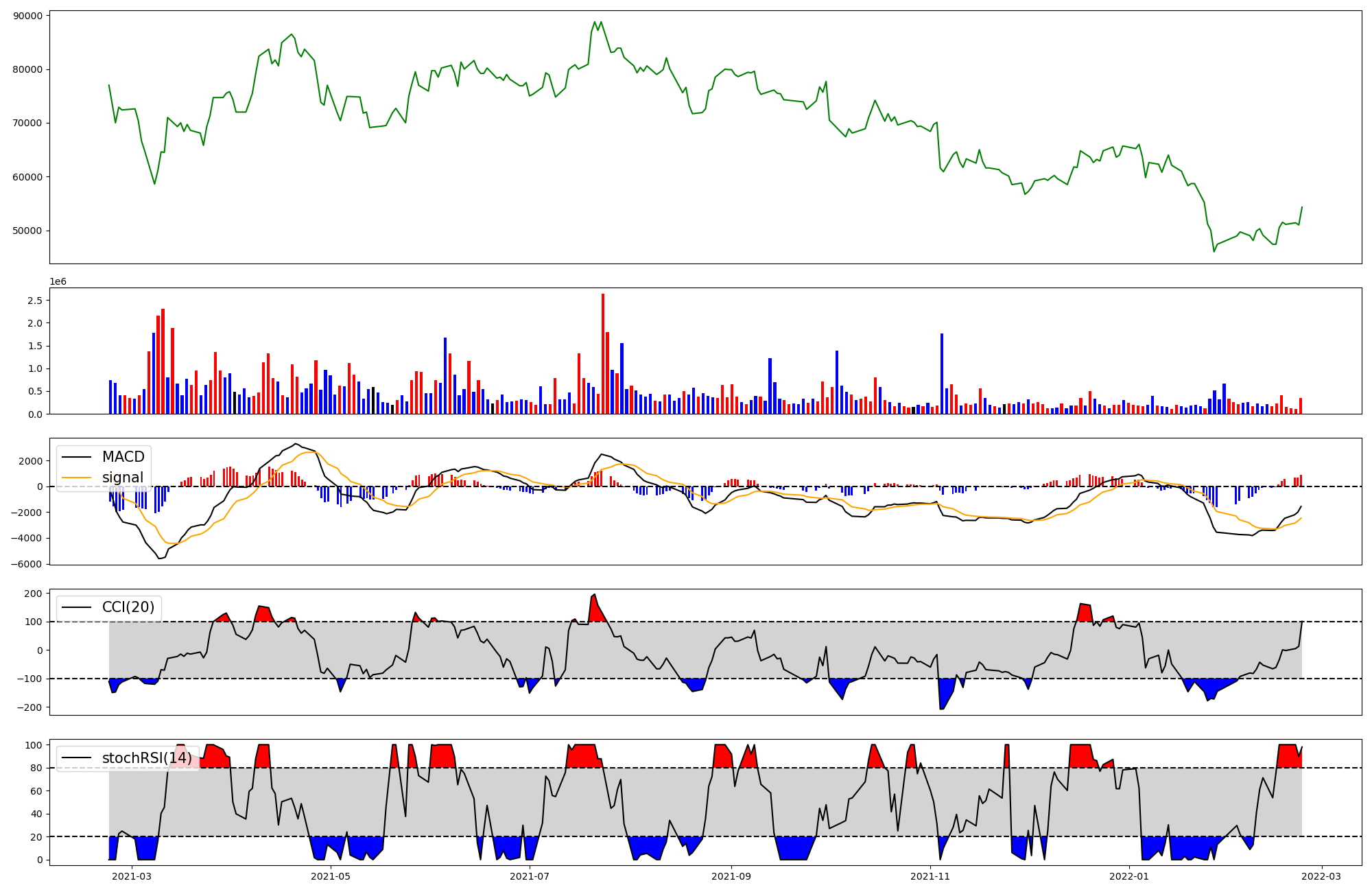The image size is (1372, 892).
Task: Click the -6000 MACD axis tick label
Action: (26, 564)
